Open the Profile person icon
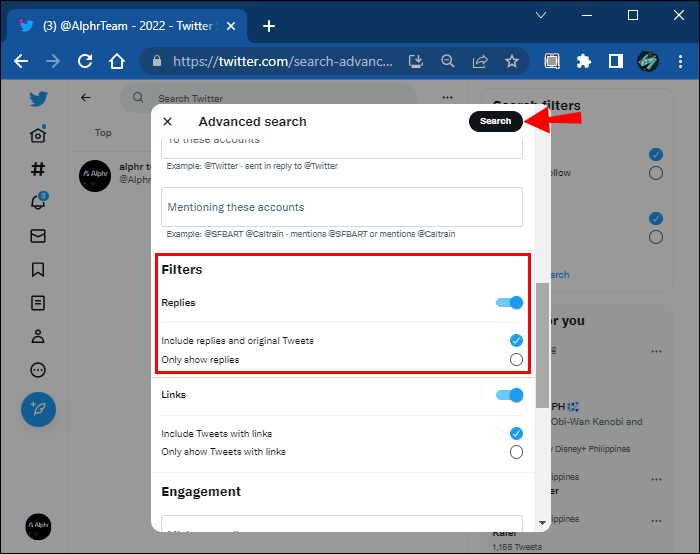This screenshot has width=700, height=554. 38,336
